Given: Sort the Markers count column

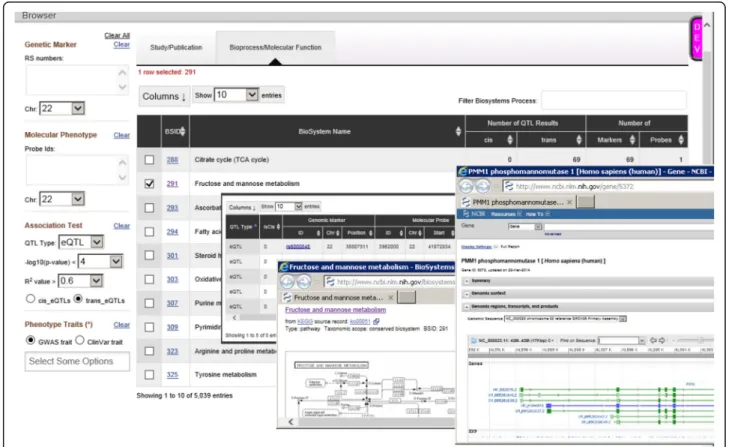Looking at the screenshot, I should [632, 140].
